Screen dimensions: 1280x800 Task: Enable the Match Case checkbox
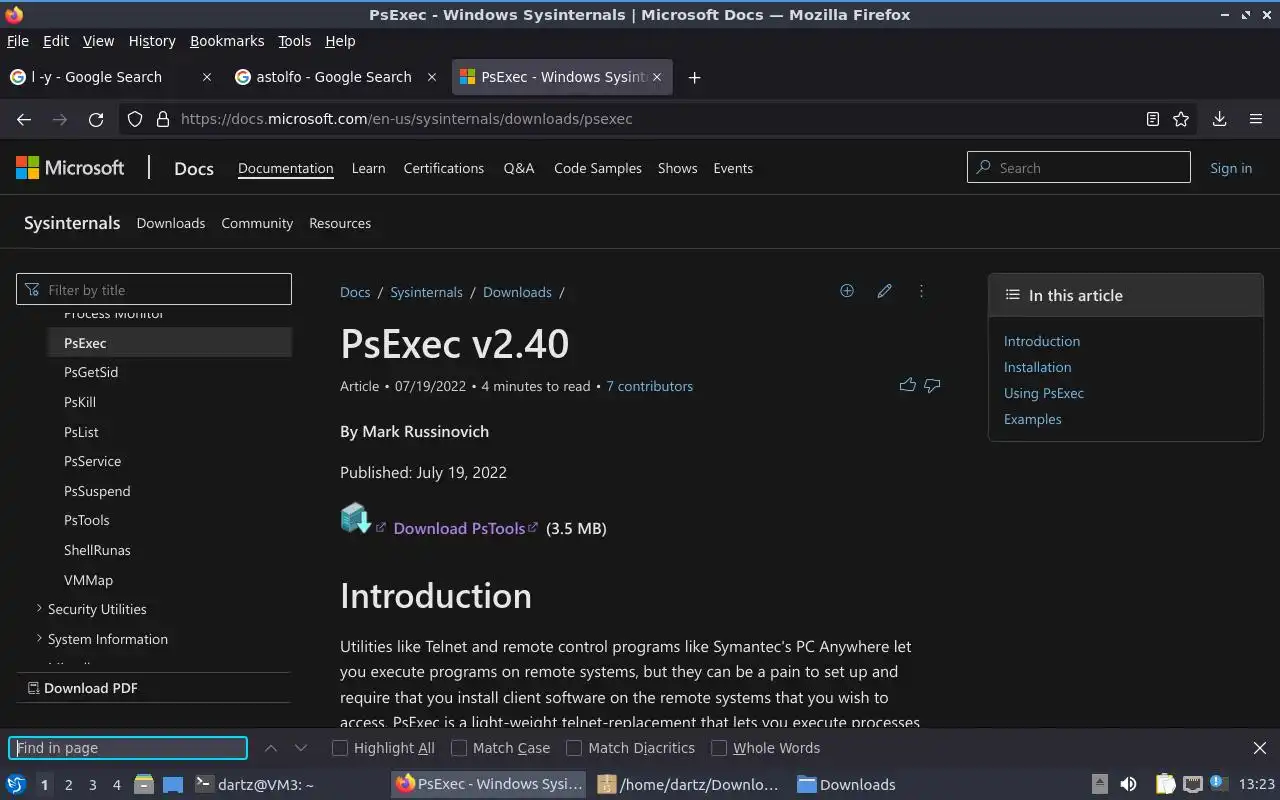pos(459,748)
